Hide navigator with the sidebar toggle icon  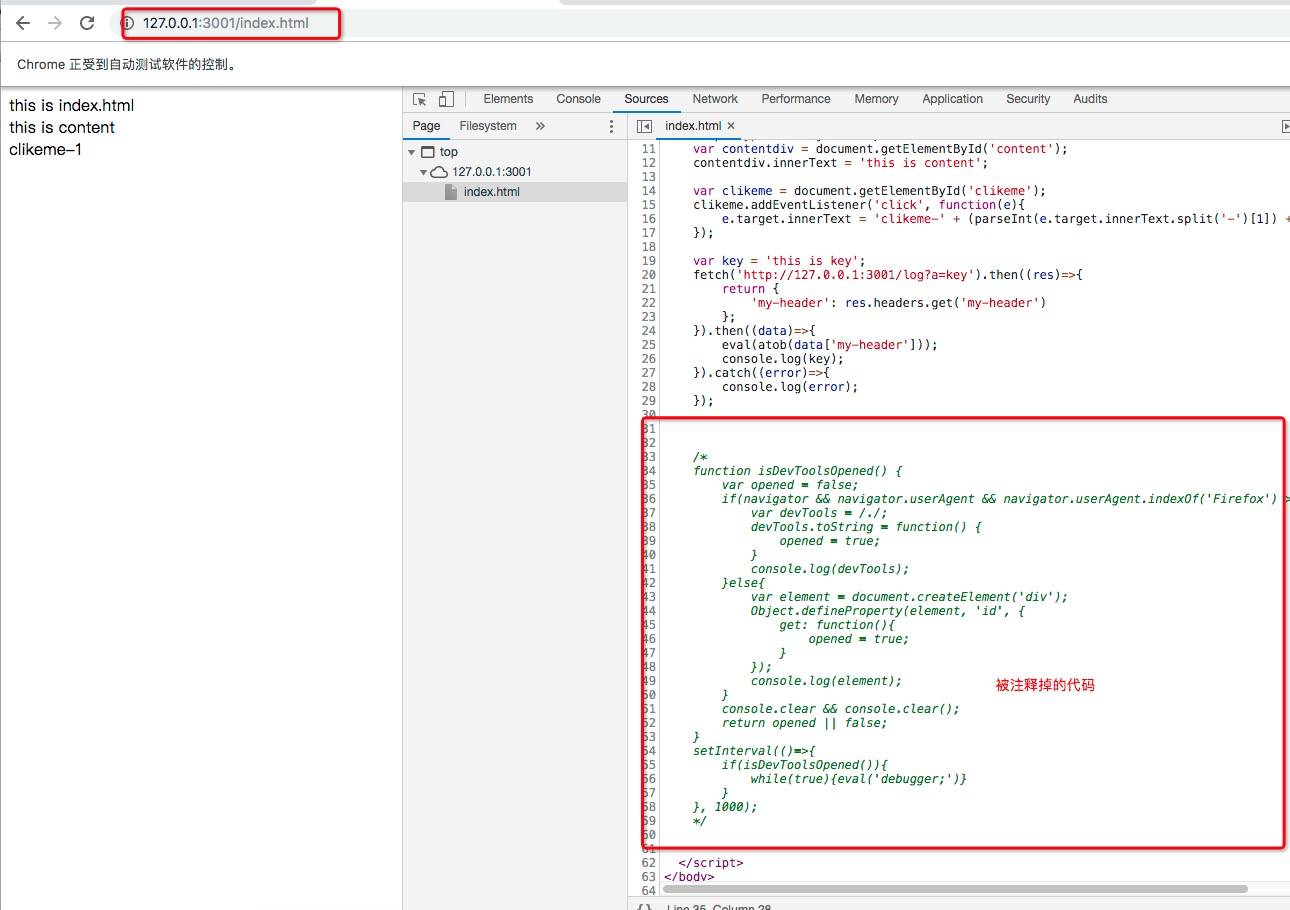pyautogui.click(x=645, y=126)
